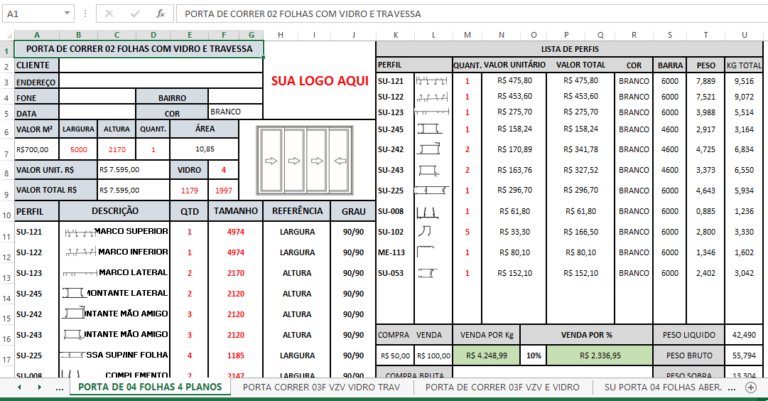Click the KG TOTAL value 9,516
Screen dimensions: 768x401
(x=744, y=81)
